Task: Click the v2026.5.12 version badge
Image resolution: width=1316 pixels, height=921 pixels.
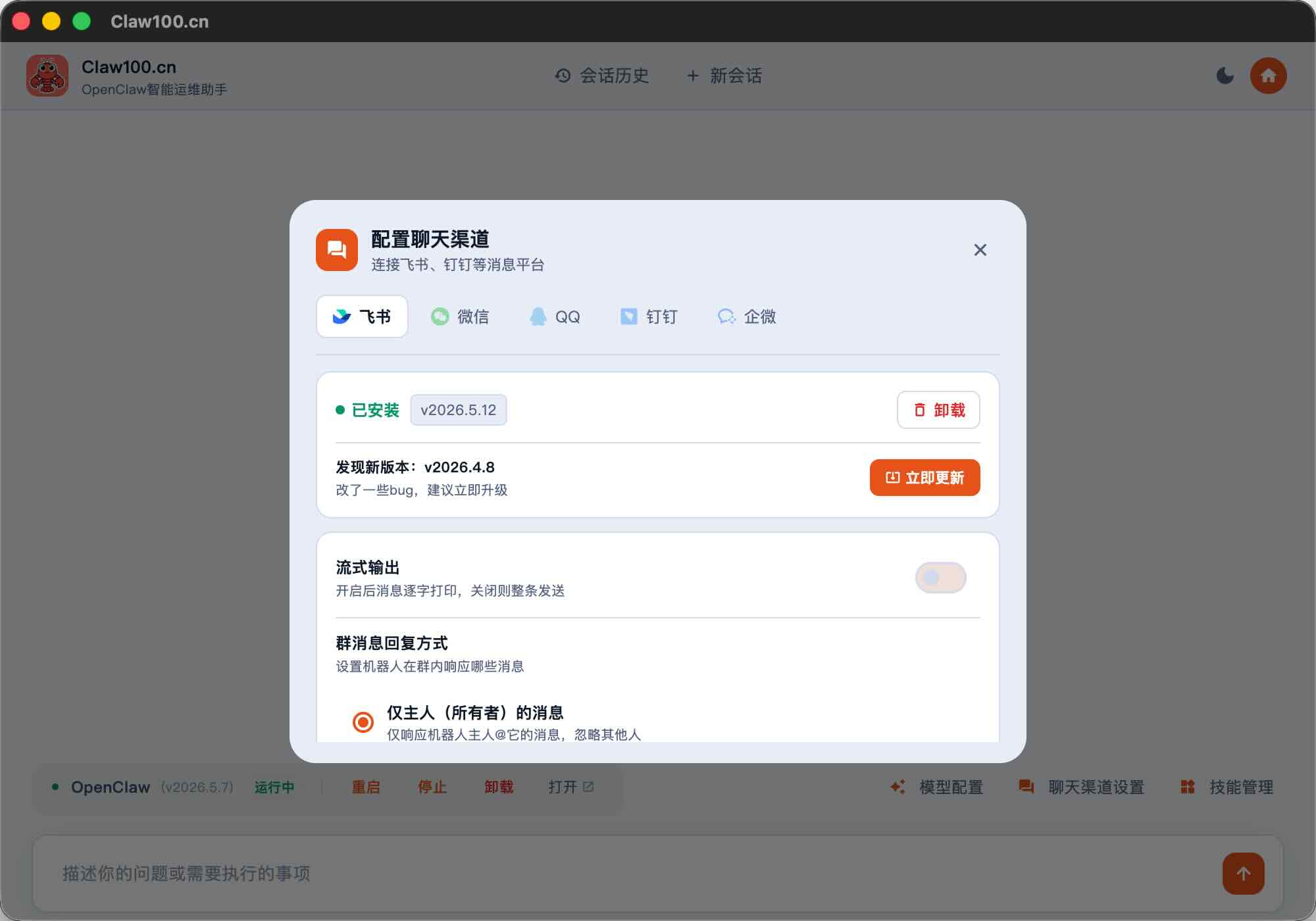Action: pos(459,410)
